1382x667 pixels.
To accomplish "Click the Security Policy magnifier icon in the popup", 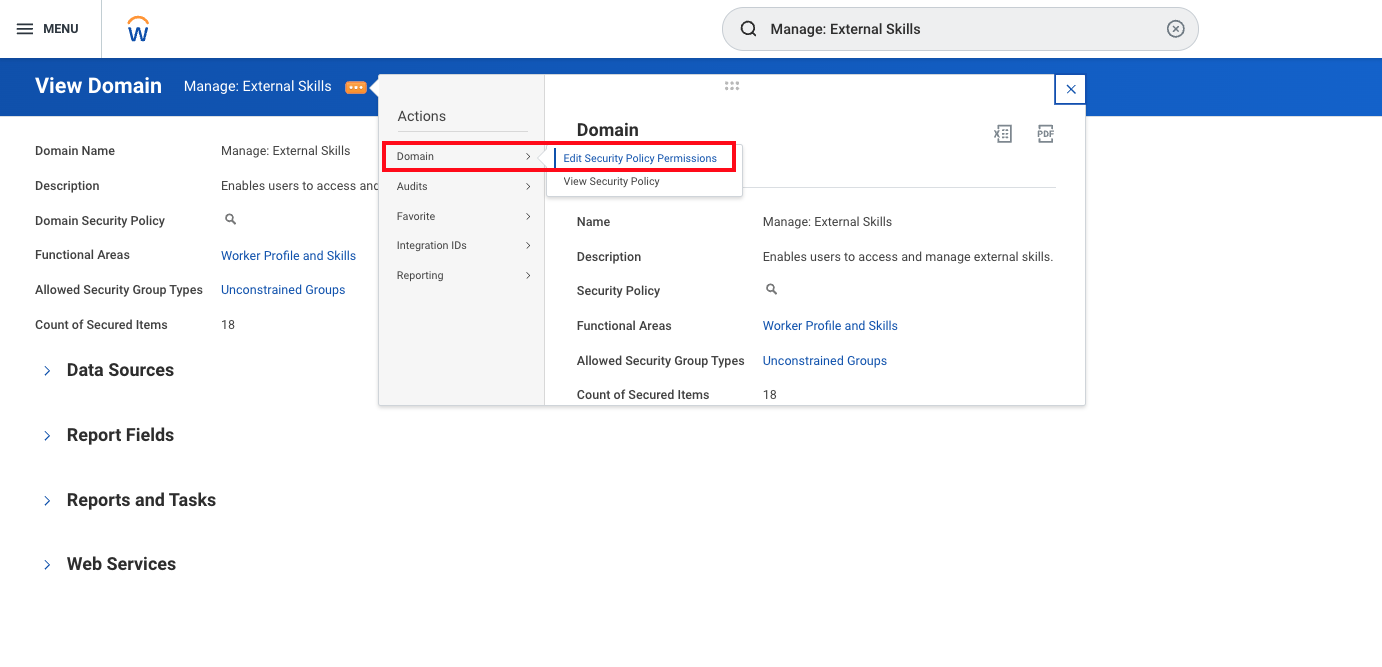I will pyautogui.click(x=771, y=289).
